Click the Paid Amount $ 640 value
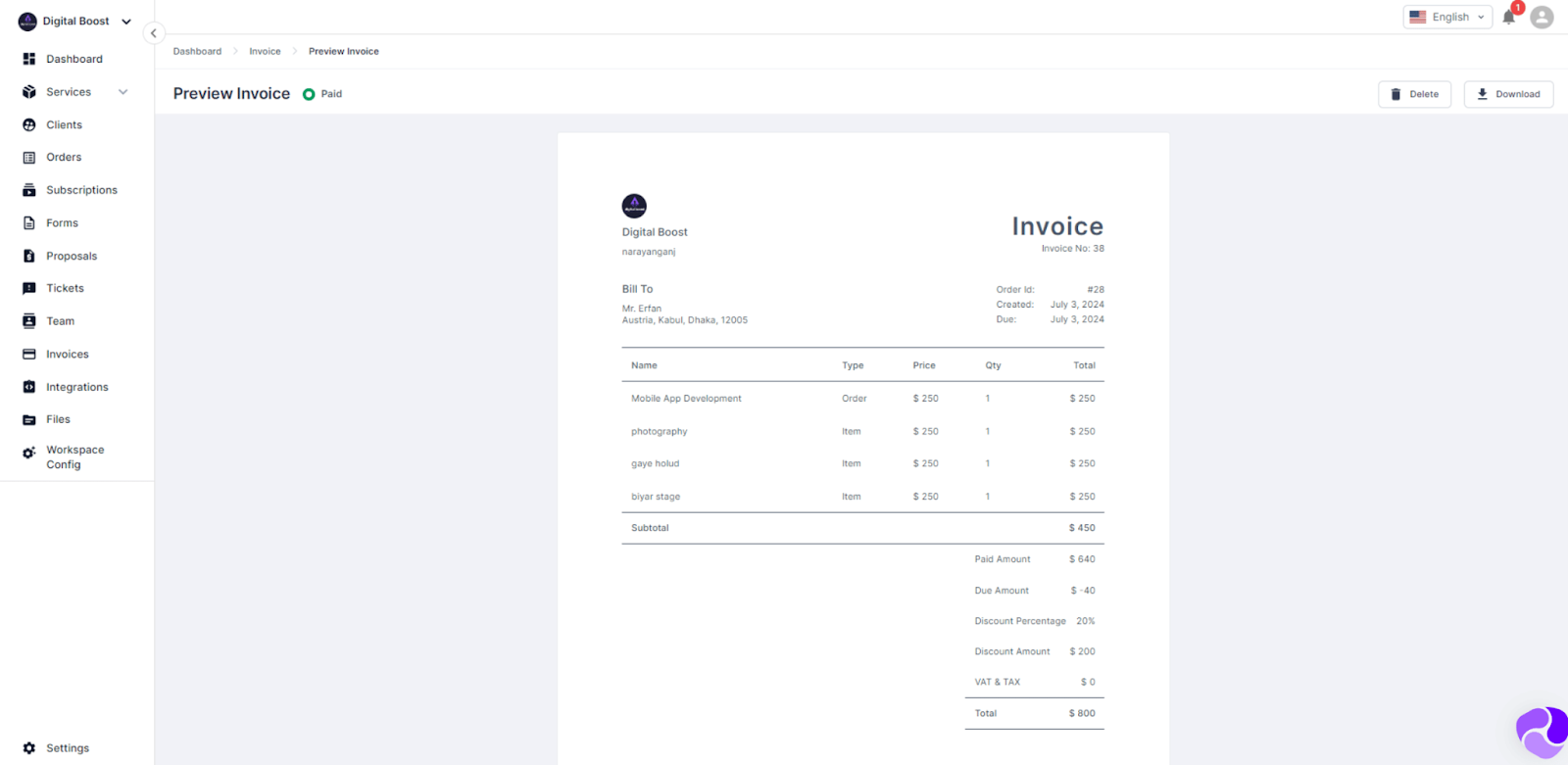1568x765 pixels. coord(1082,559)
